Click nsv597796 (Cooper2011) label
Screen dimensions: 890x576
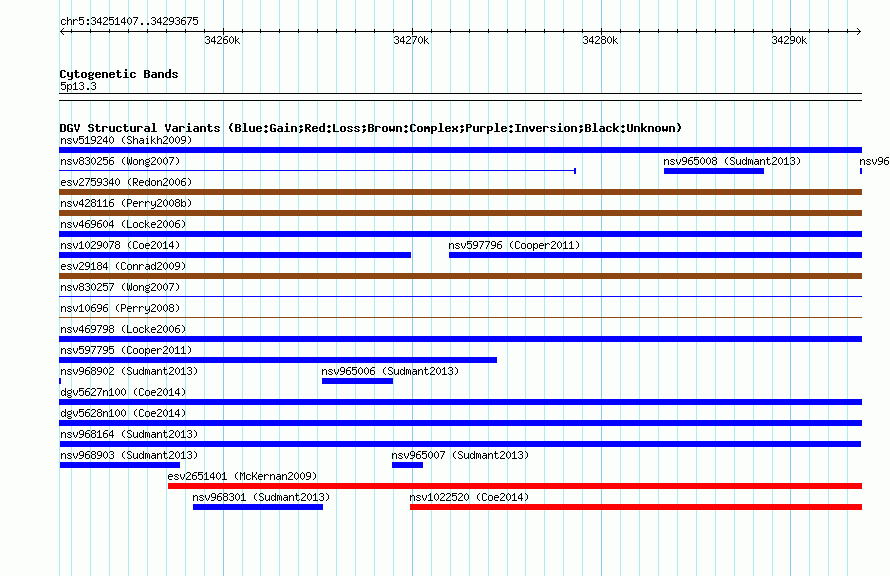tap(514, 245)
